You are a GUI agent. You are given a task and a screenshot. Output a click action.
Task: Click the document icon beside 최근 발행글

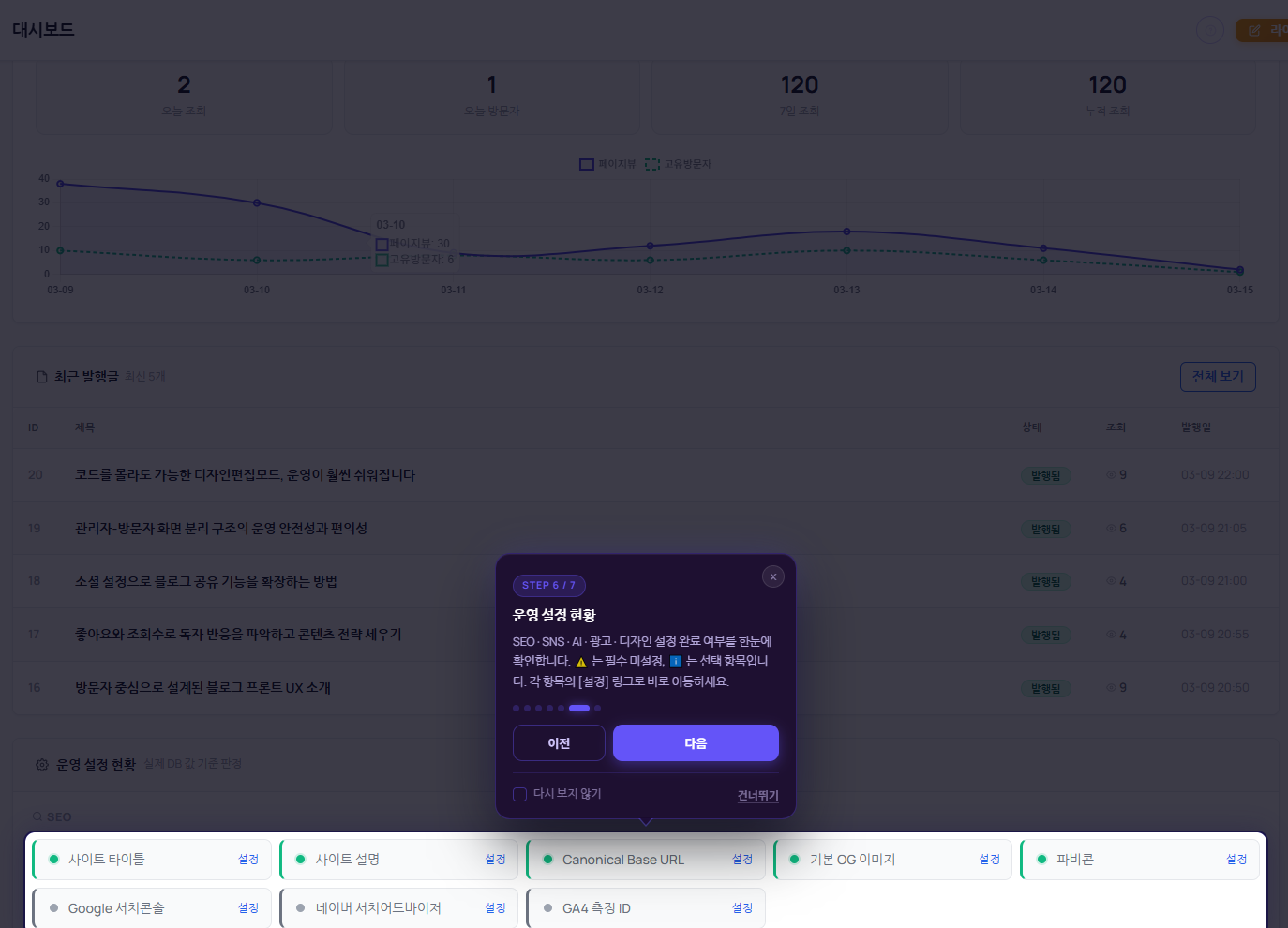[41, 377]
